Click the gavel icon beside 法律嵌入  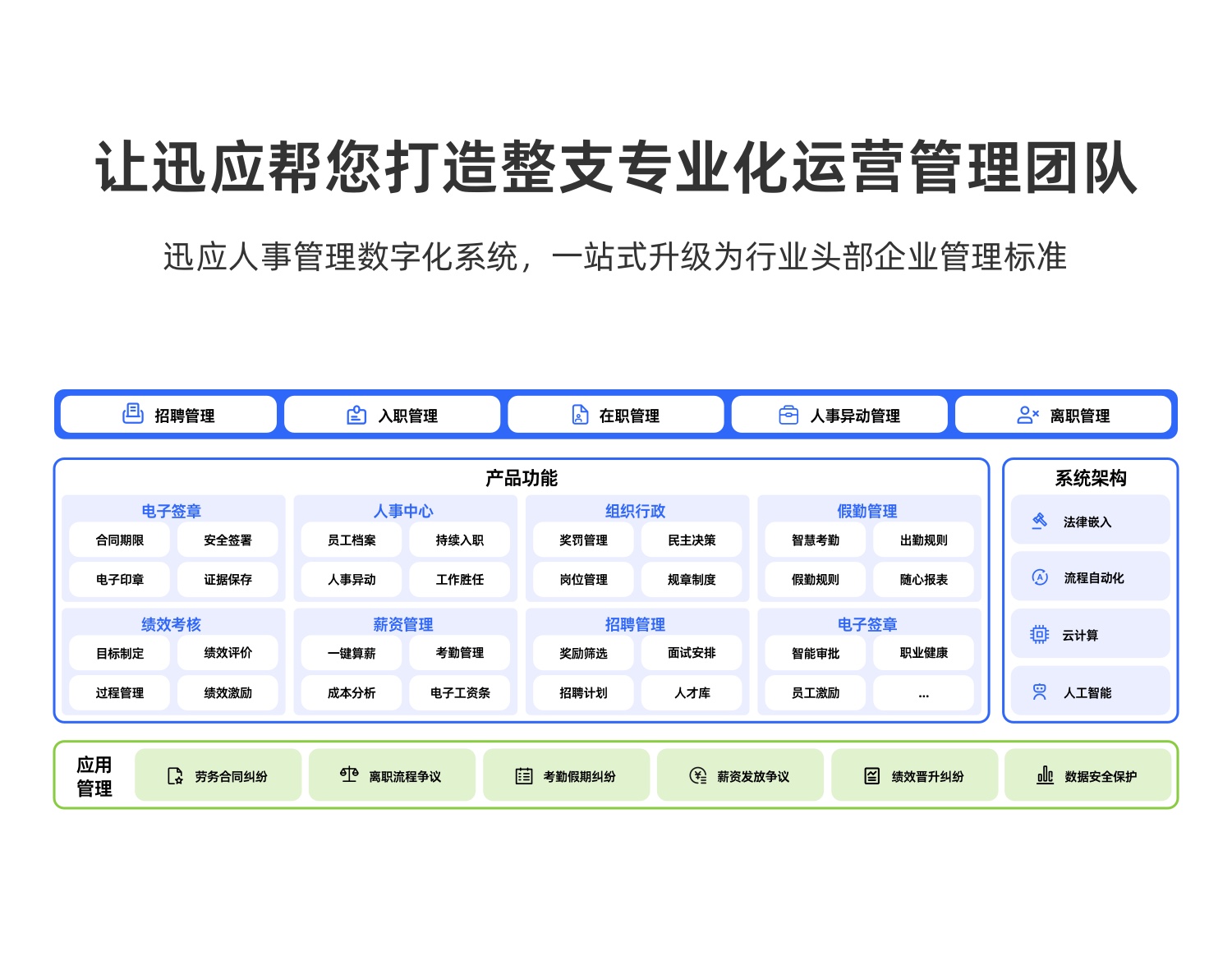pos(1040,521)
